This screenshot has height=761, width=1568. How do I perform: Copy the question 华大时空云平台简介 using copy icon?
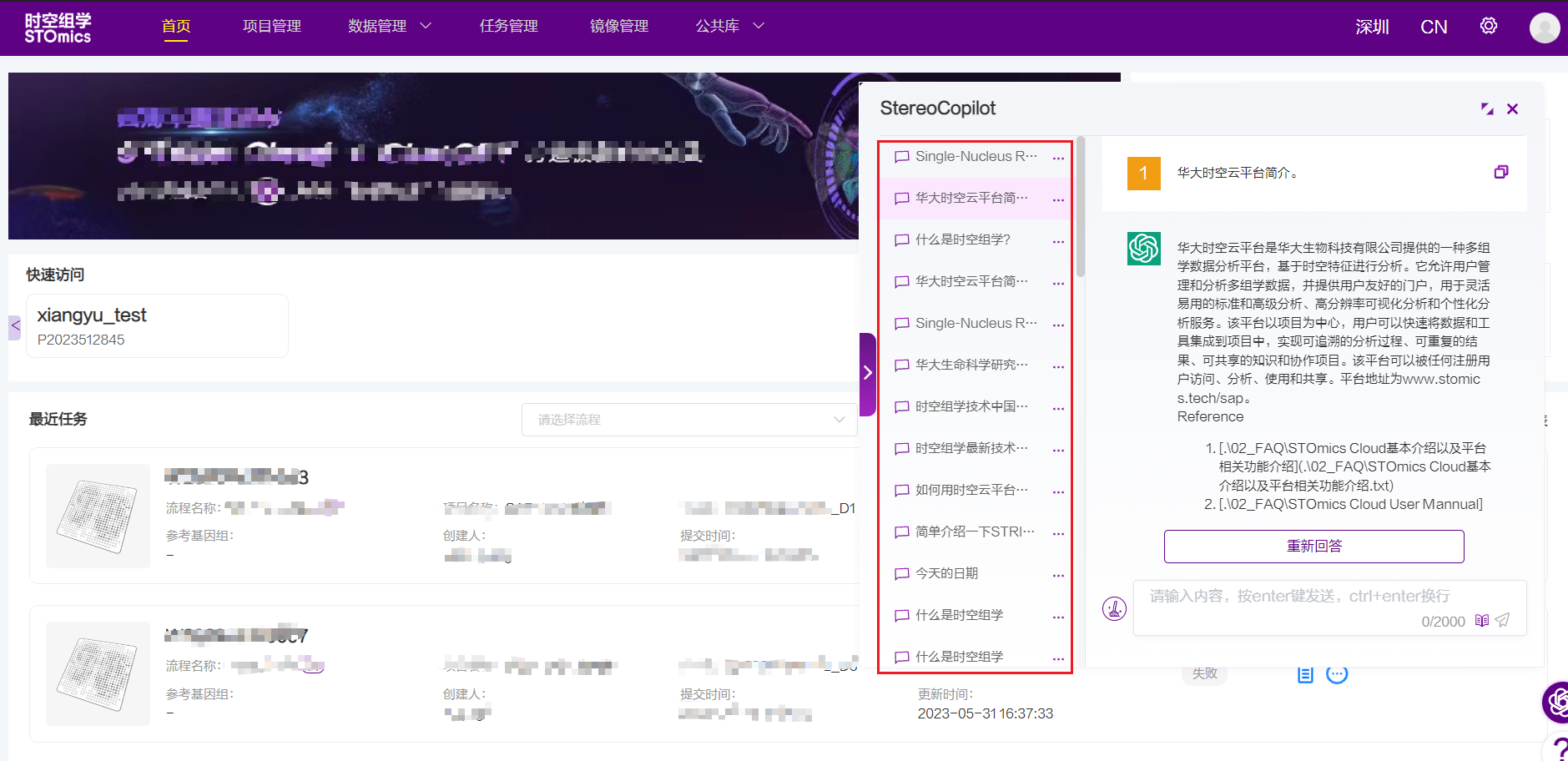tap(1500, 172)
